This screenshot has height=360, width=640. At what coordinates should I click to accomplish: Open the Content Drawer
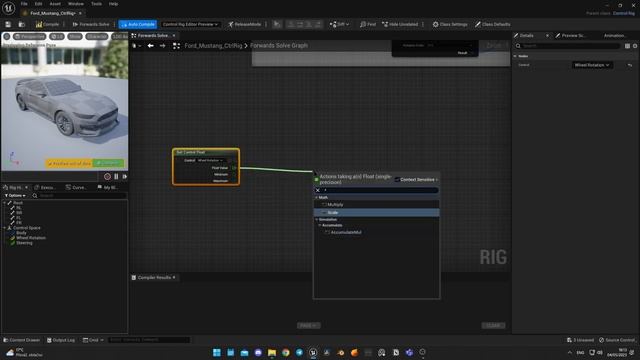22,340
